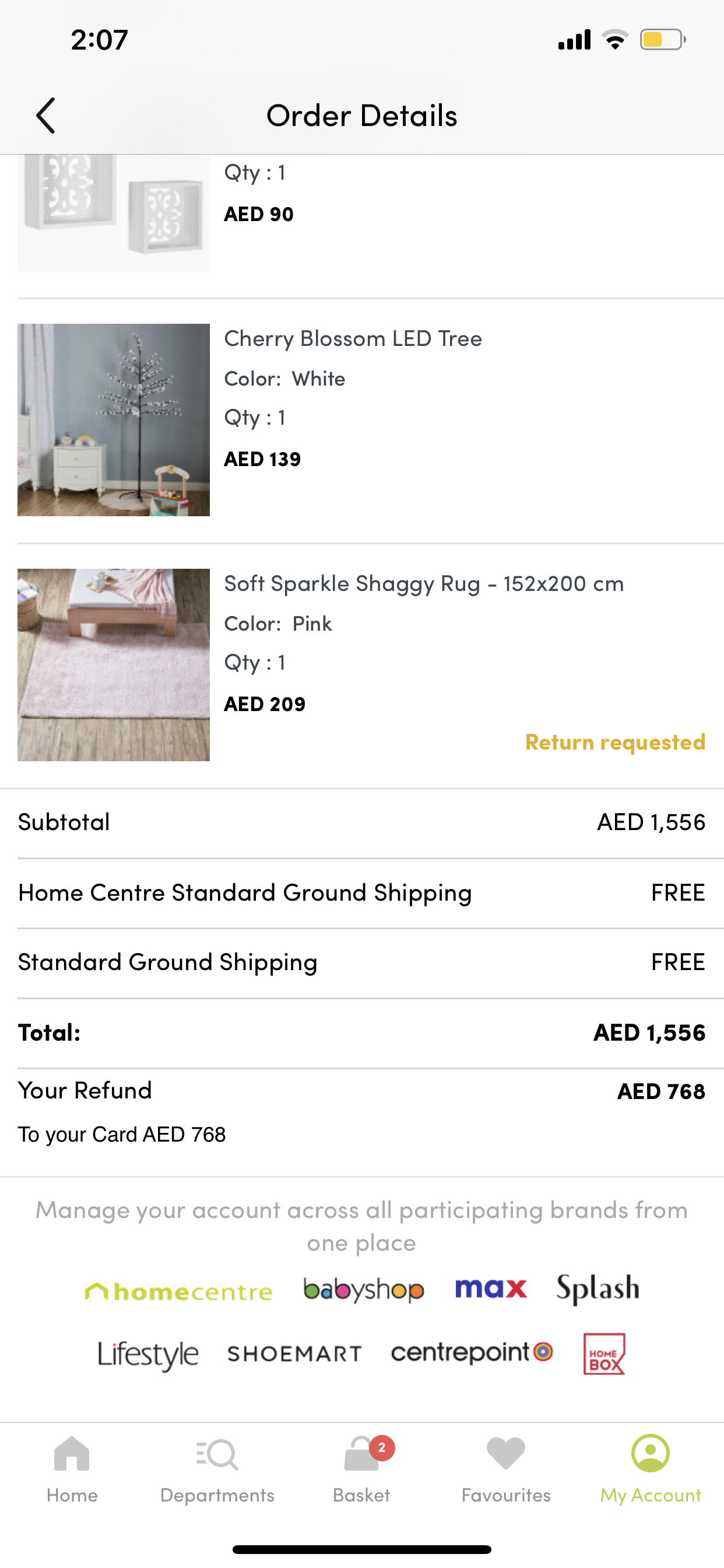The image size is (724, 1568).
Task: Tap the Home Centre brand logo
Action: pyautogui.click(x=178, y=1291)
